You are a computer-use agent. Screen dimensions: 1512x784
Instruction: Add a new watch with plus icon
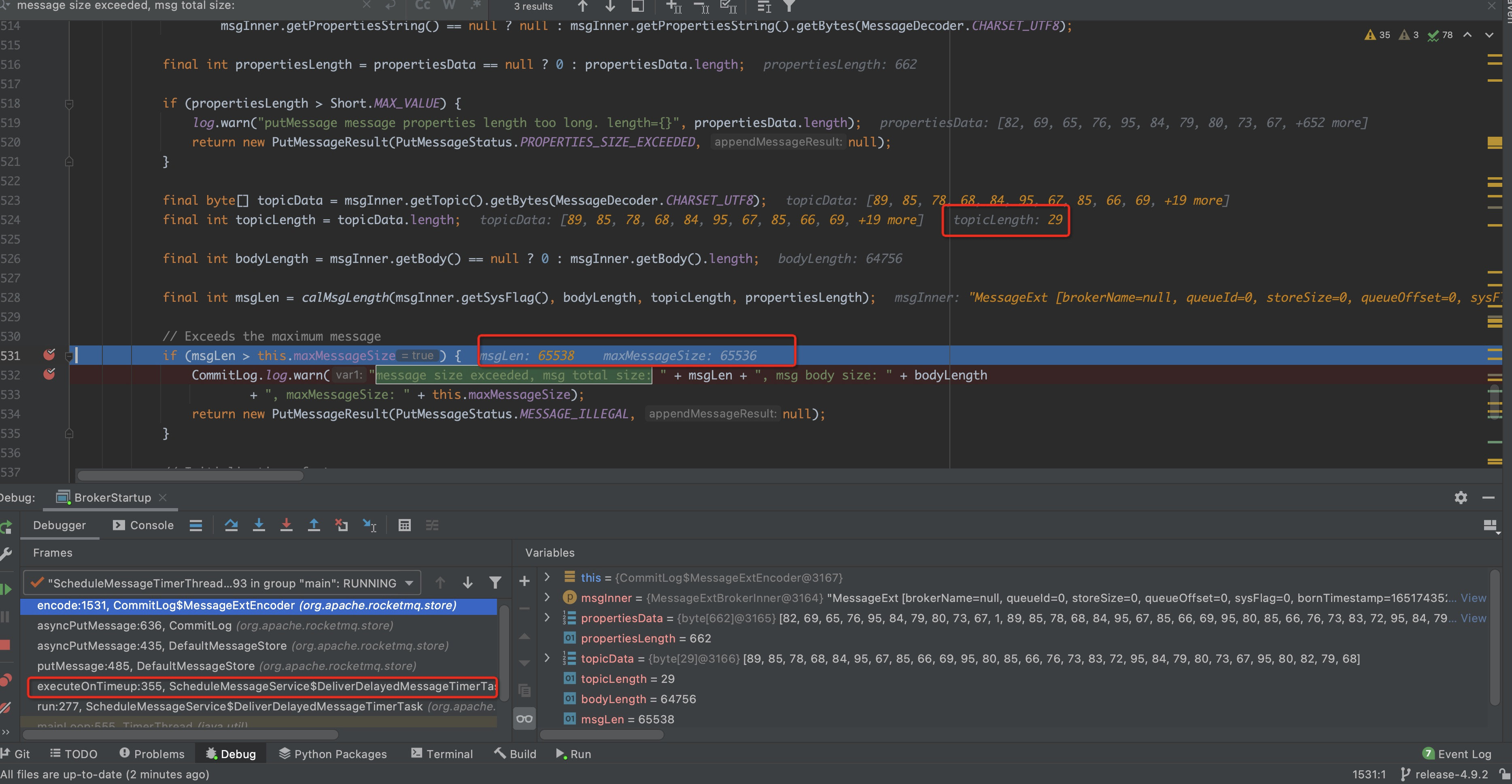point(524,582)
